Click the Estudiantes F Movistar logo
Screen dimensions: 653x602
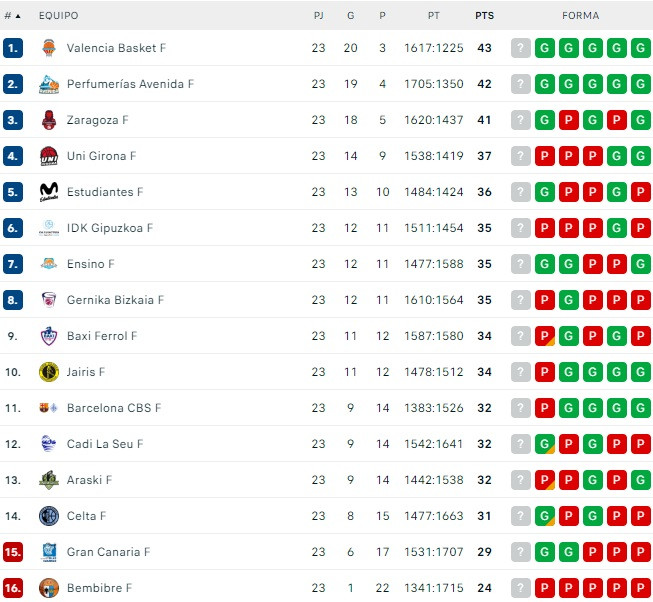coord(49,192)
